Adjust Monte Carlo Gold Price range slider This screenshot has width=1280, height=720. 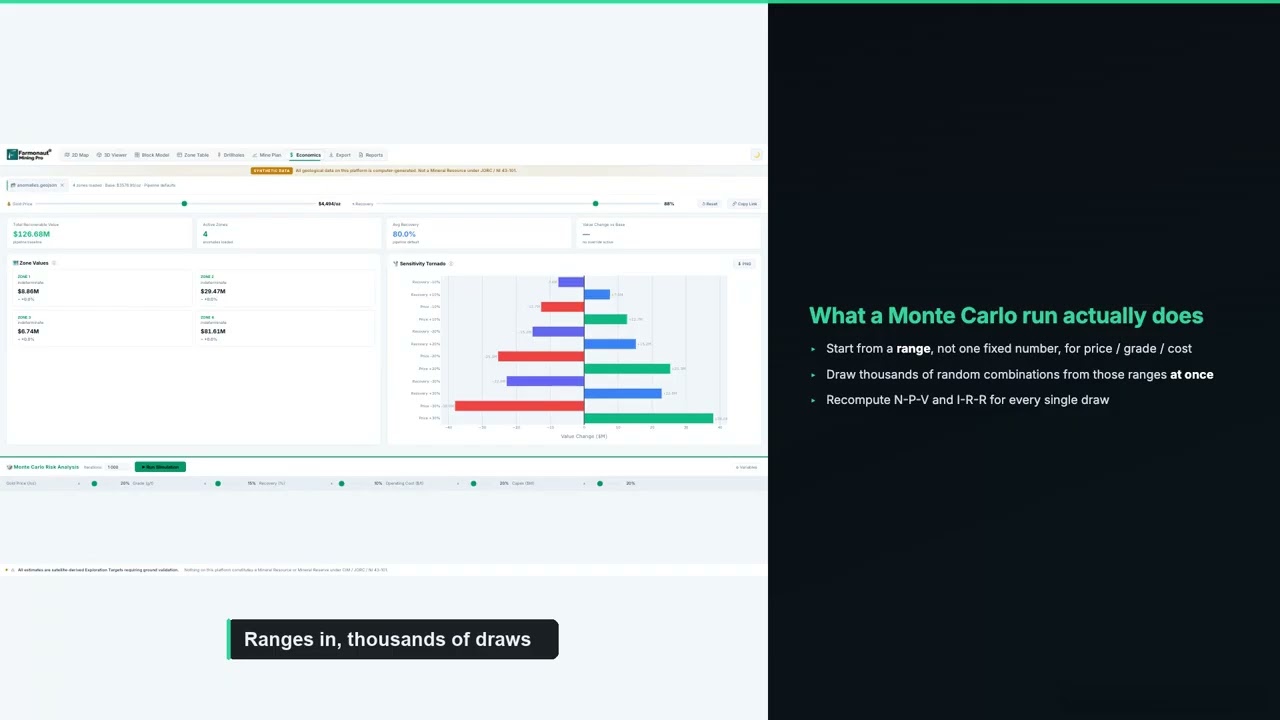point(95,483)
